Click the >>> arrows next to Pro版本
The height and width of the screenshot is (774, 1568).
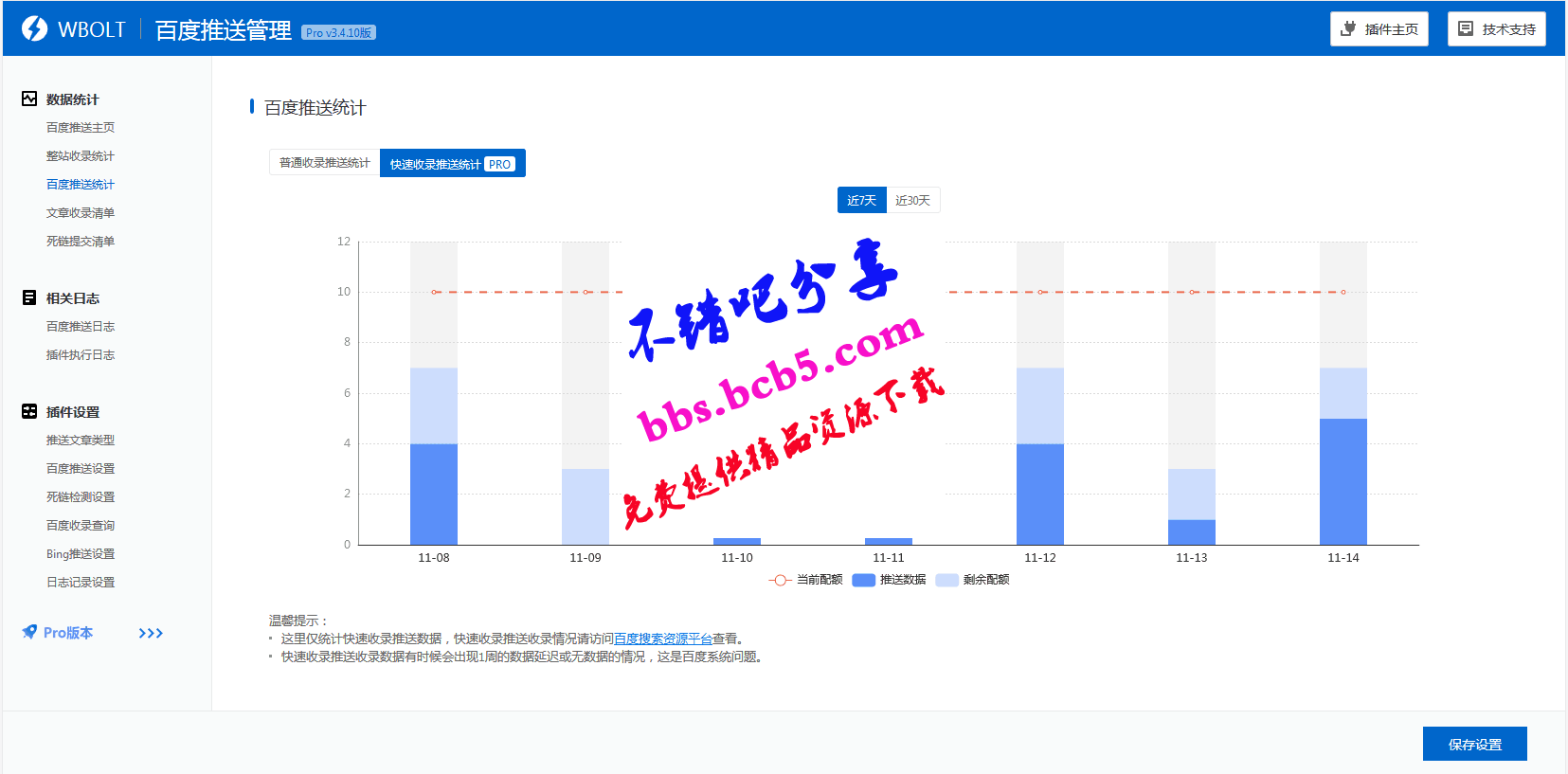[151, 633]
